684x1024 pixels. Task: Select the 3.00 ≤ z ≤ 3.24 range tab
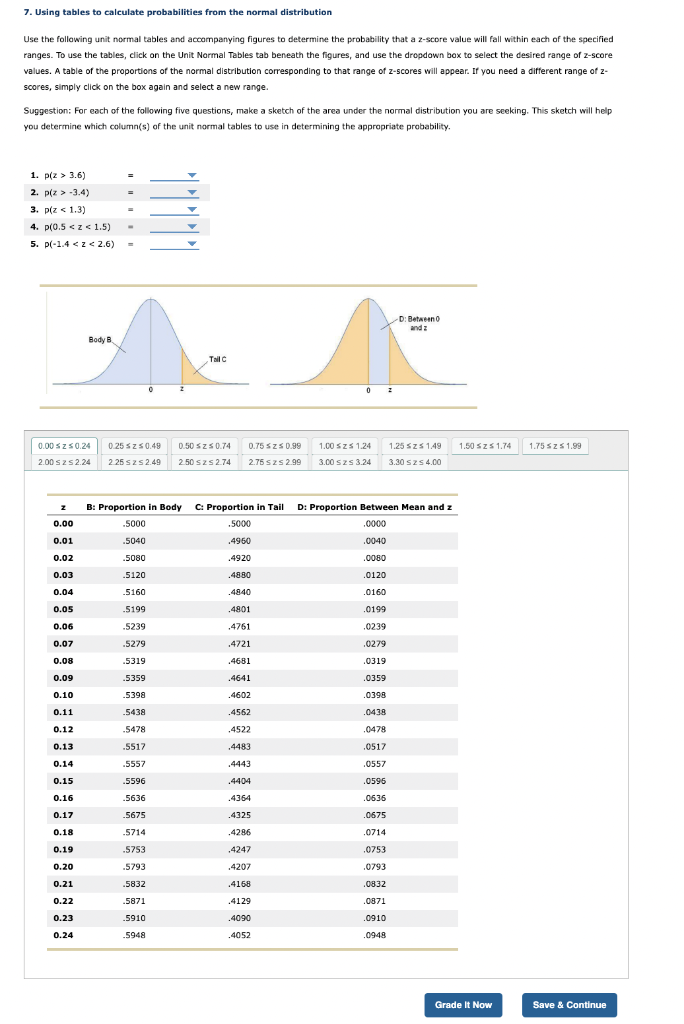[x=347, y=462]
